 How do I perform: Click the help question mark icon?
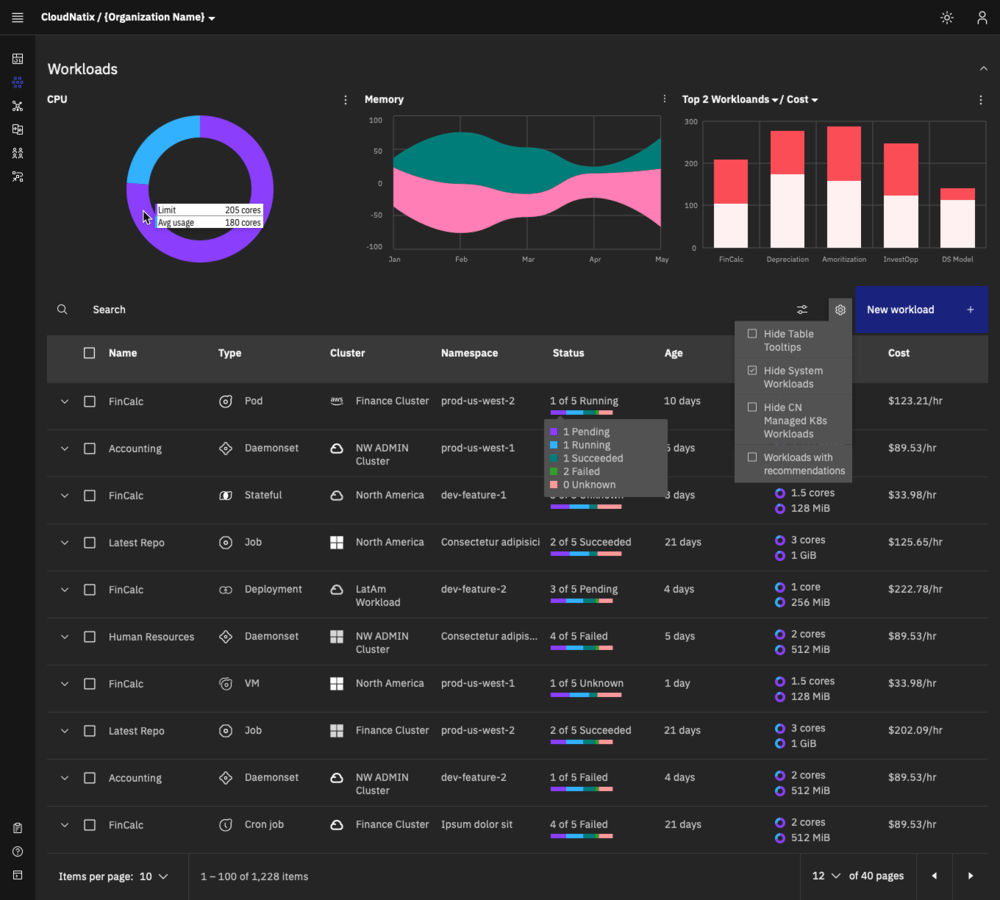coord(17,851)
